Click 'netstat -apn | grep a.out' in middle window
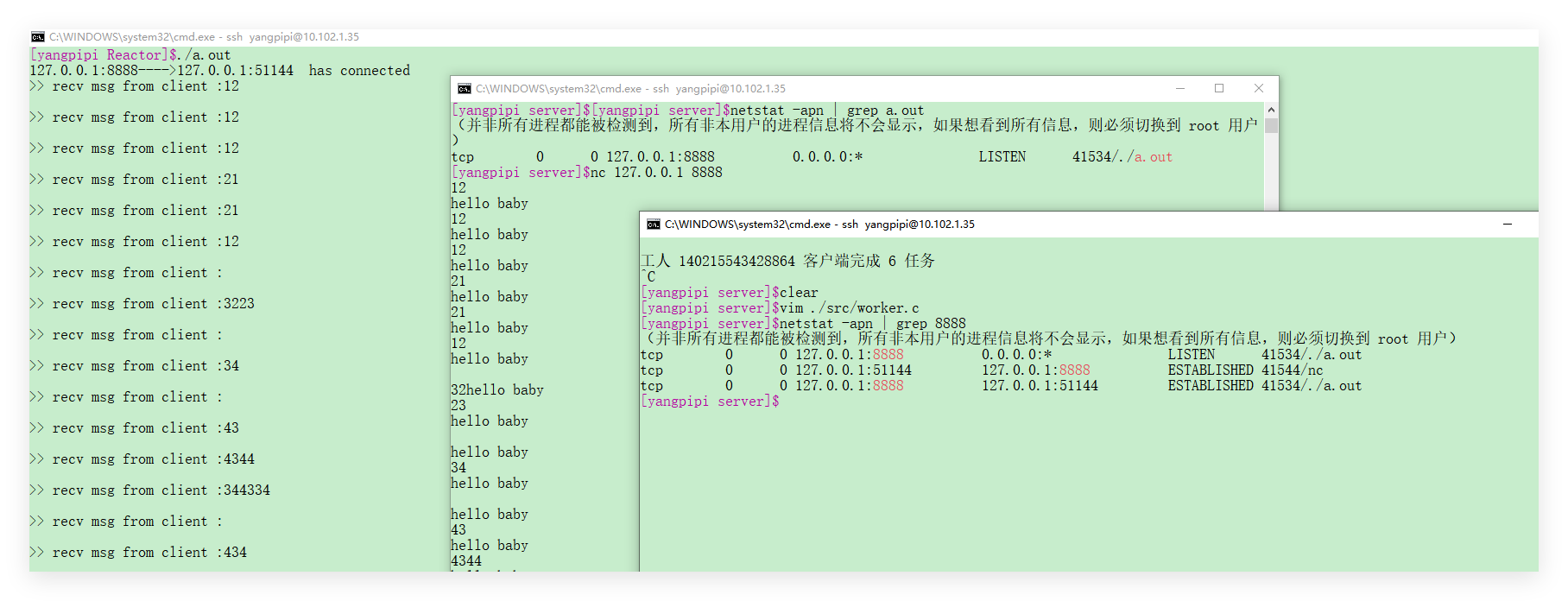The width and height of the screenshot is (1568, 601). 827,111
